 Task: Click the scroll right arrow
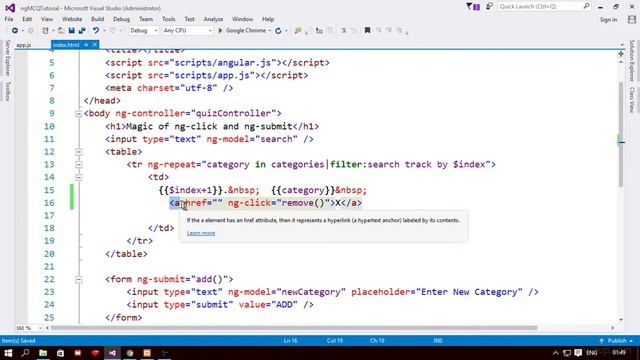tap(613, 328)
